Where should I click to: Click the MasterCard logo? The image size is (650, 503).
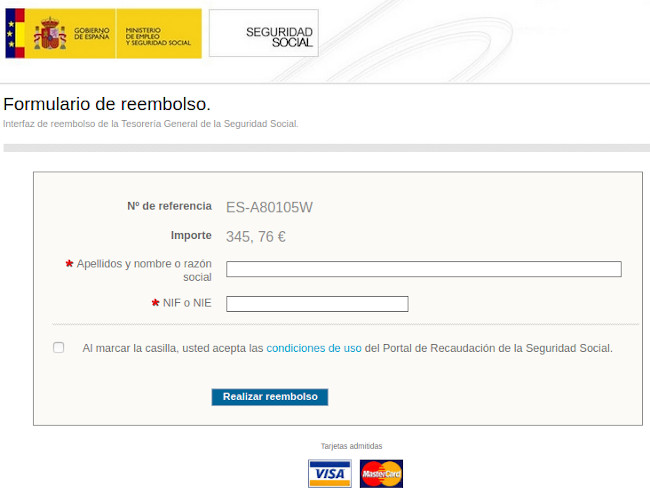[381, 474]
